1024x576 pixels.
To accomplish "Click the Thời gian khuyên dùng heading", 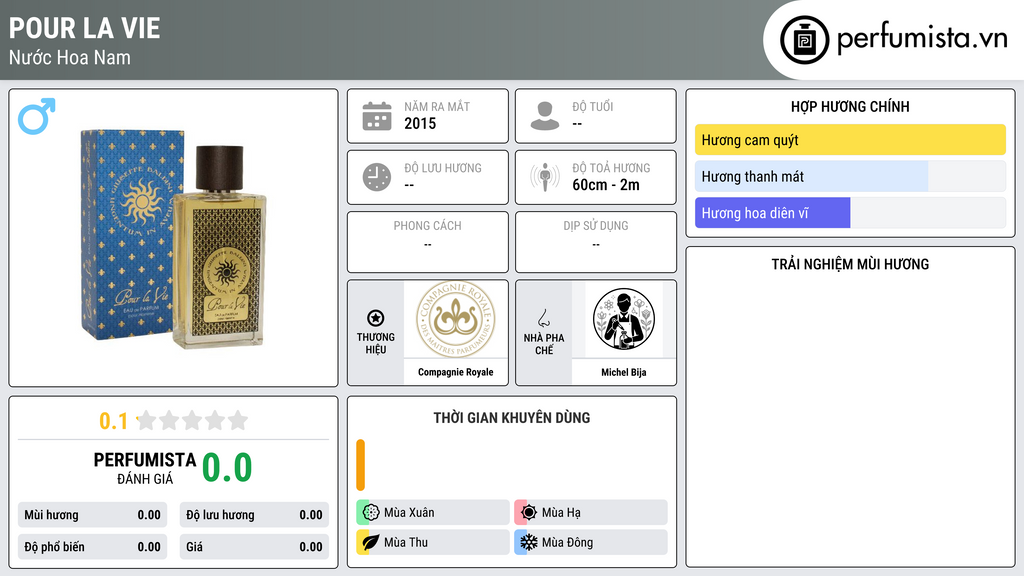I will pos(512,418).
